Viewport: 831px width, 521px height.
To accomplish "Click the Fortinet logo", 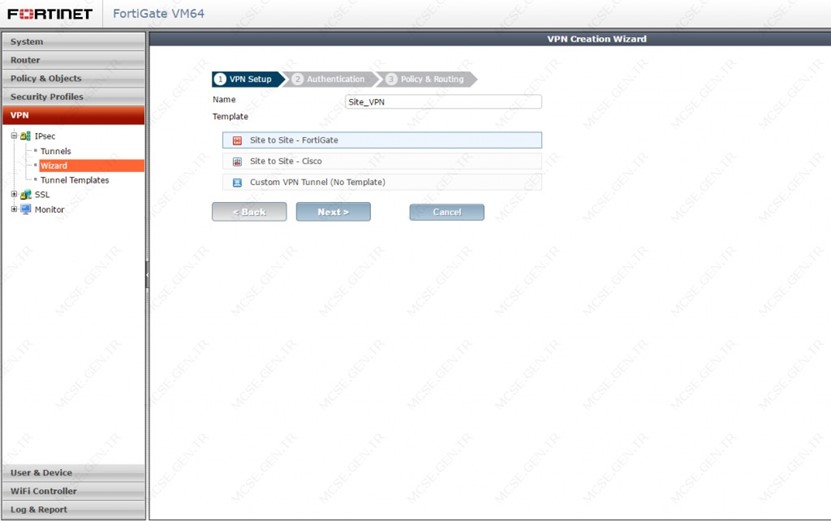I will (50, 14).
